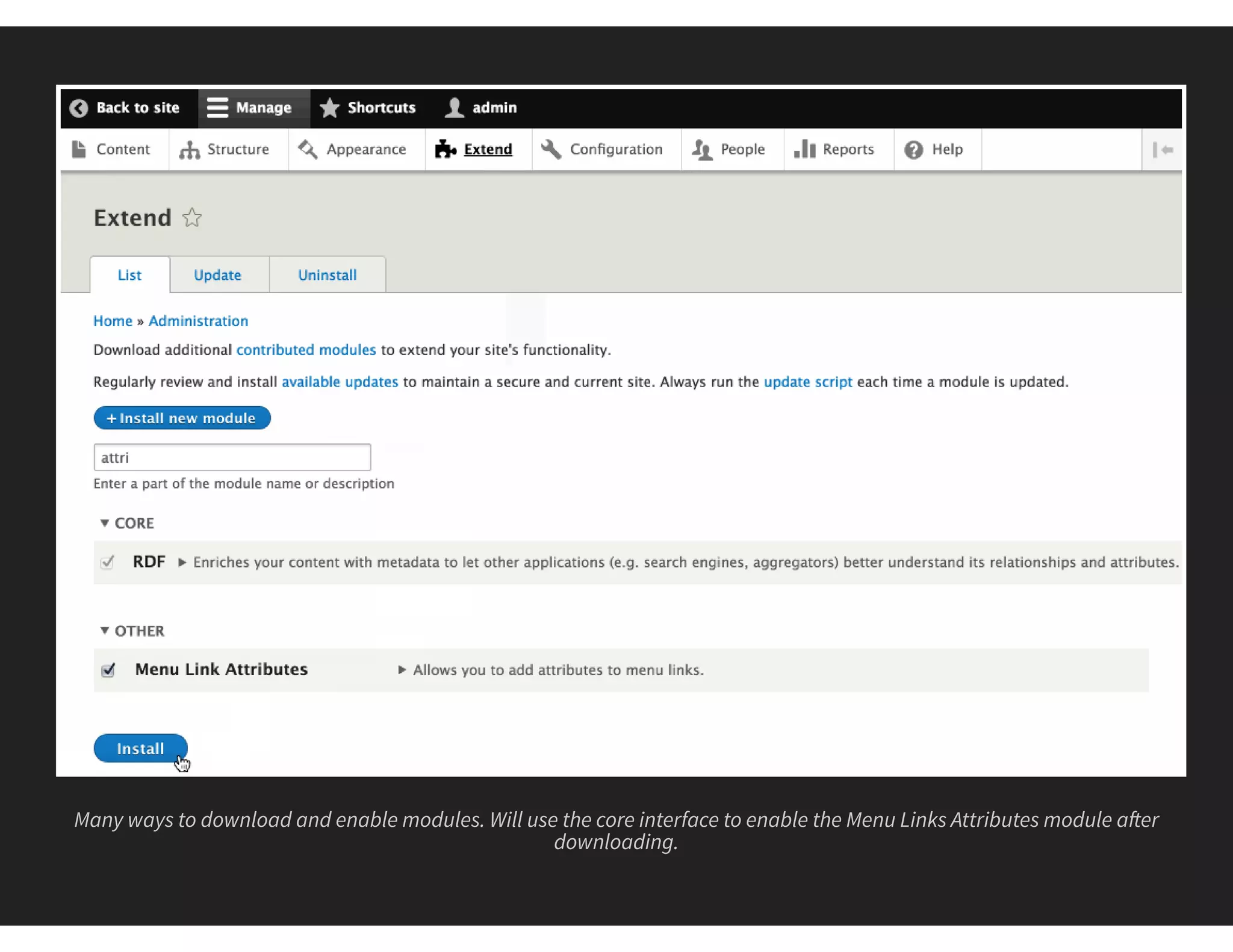1233x952 pixels.
Task: Open the Structure menu label
Action: coord(238,149)
